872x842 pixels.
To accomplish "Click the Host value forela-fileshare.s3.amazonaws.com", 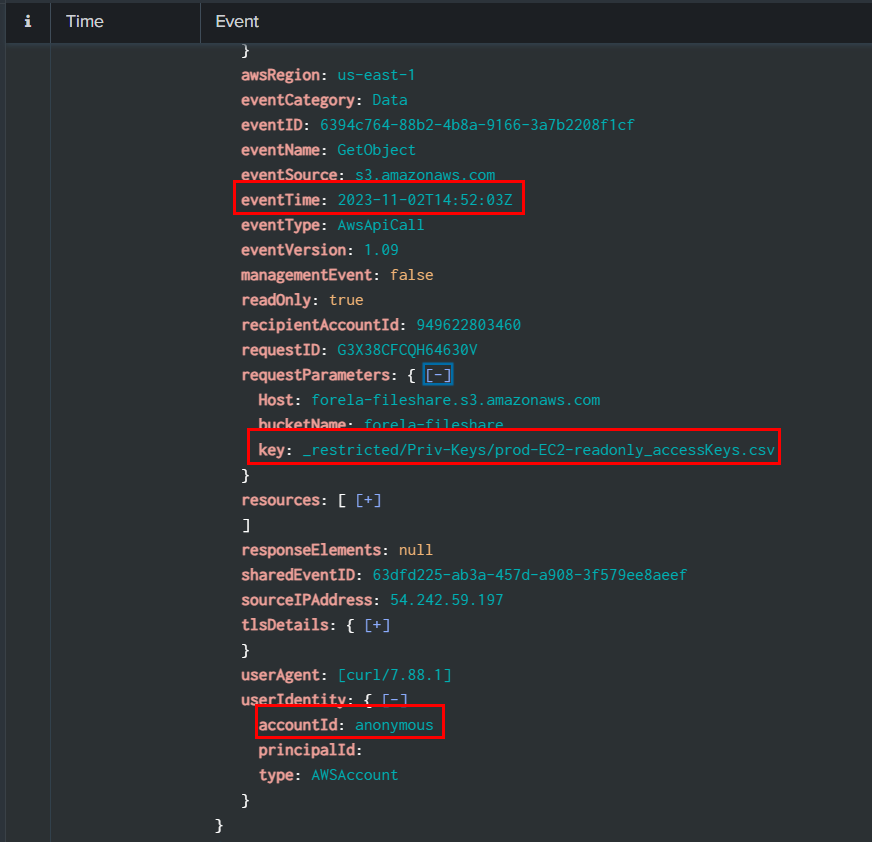I will click(455, 400).
